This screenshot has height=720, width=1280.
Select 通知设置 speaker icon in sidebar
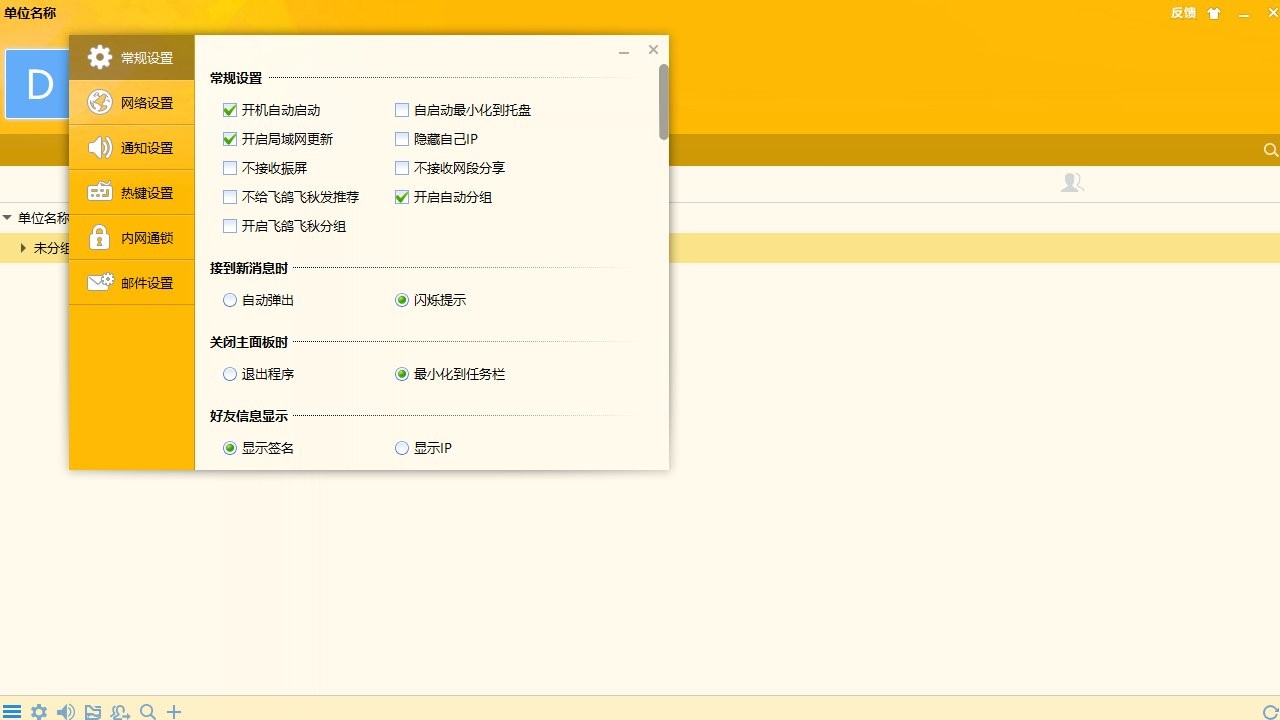tap(131, 147)
